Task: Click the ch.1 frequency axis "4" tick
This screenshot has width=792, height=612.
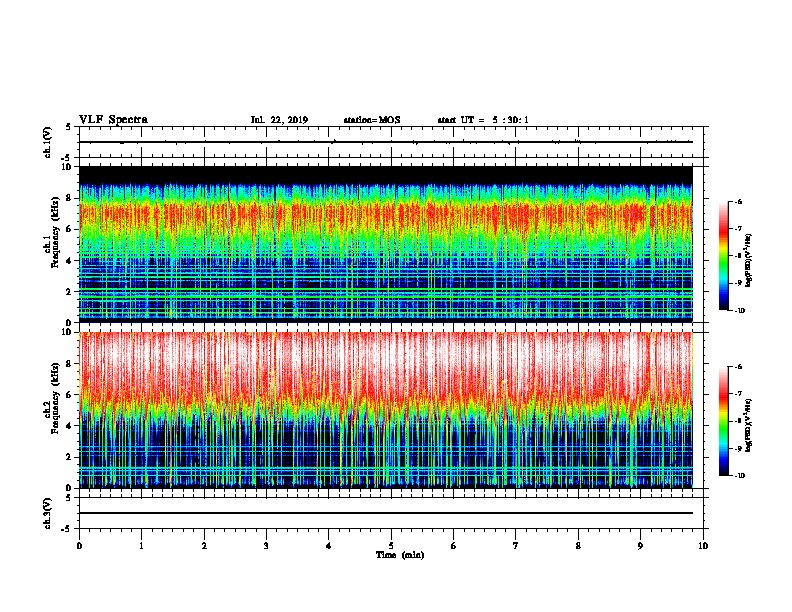Action: coord(69,261)
